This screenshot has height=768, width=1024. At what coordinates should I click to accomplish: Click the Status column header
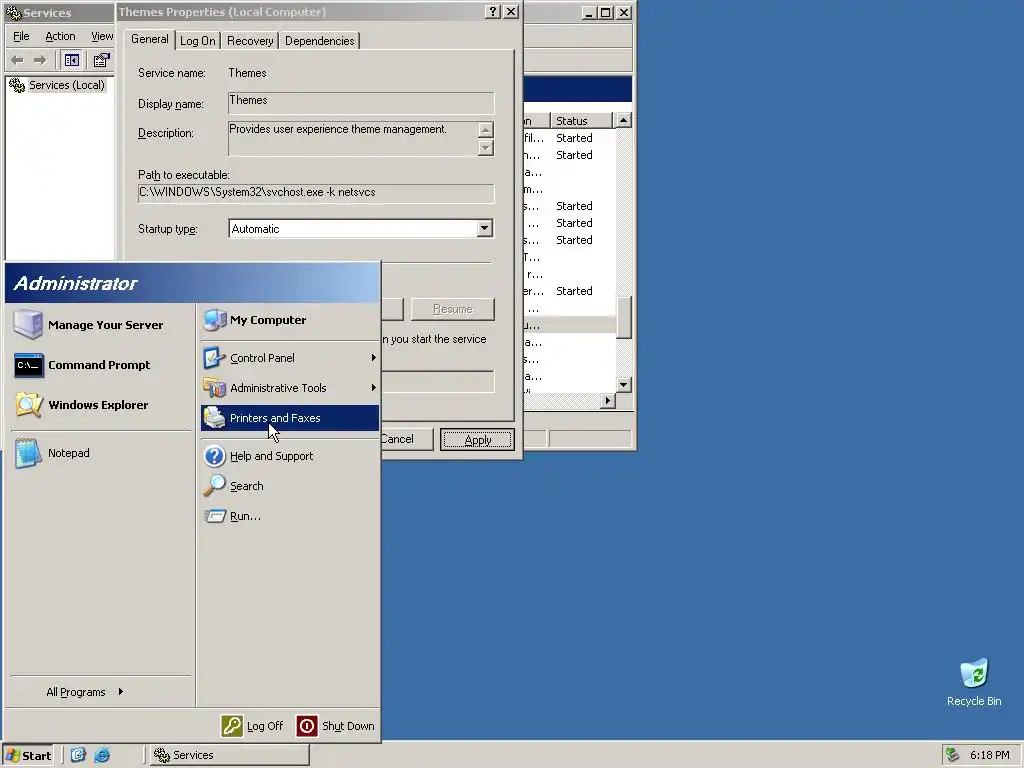(x=581, y=121)
